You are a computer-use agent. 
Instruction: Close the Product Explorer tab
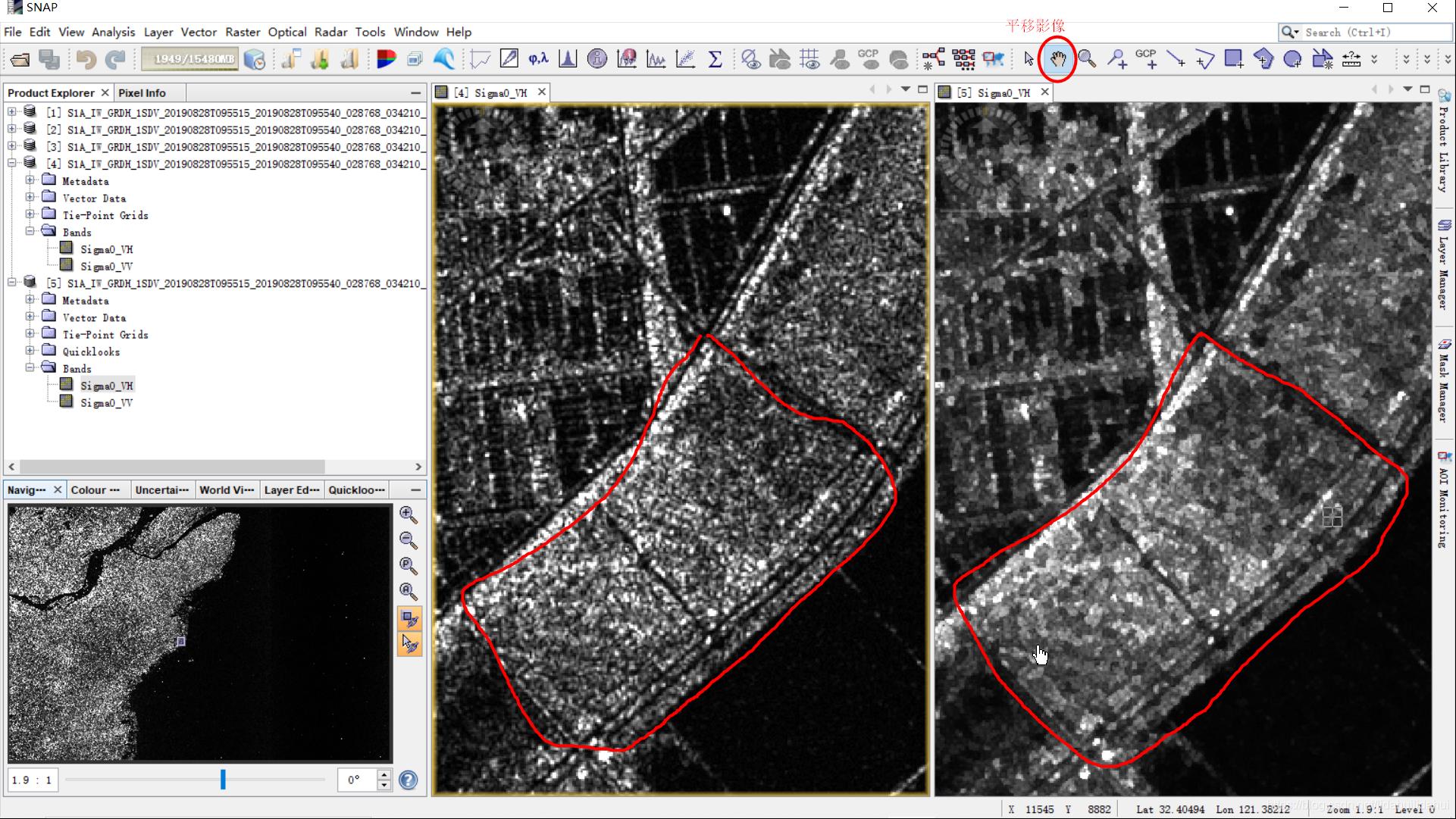point(105,92)
